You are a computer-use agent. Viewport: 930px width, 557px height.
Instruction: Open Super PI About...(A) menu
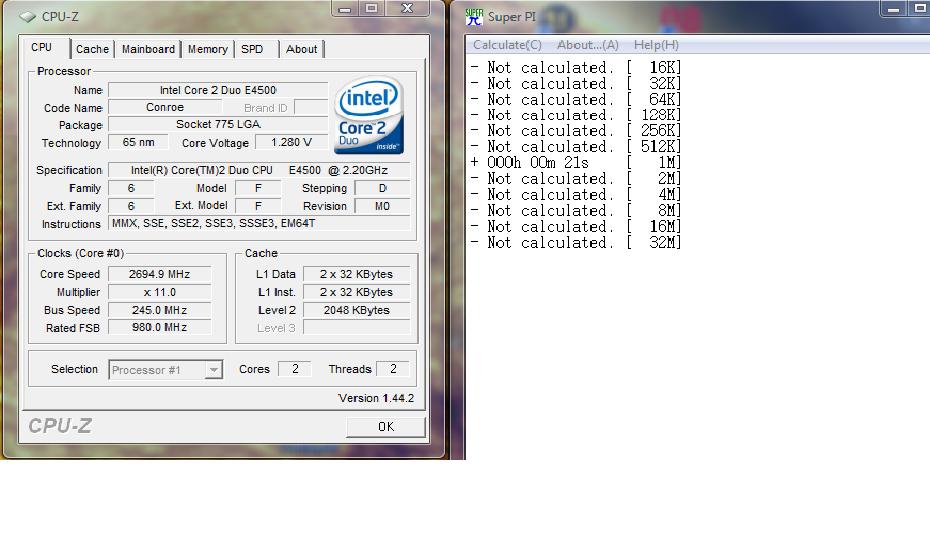pyautogui.click(x=588, y=45)
